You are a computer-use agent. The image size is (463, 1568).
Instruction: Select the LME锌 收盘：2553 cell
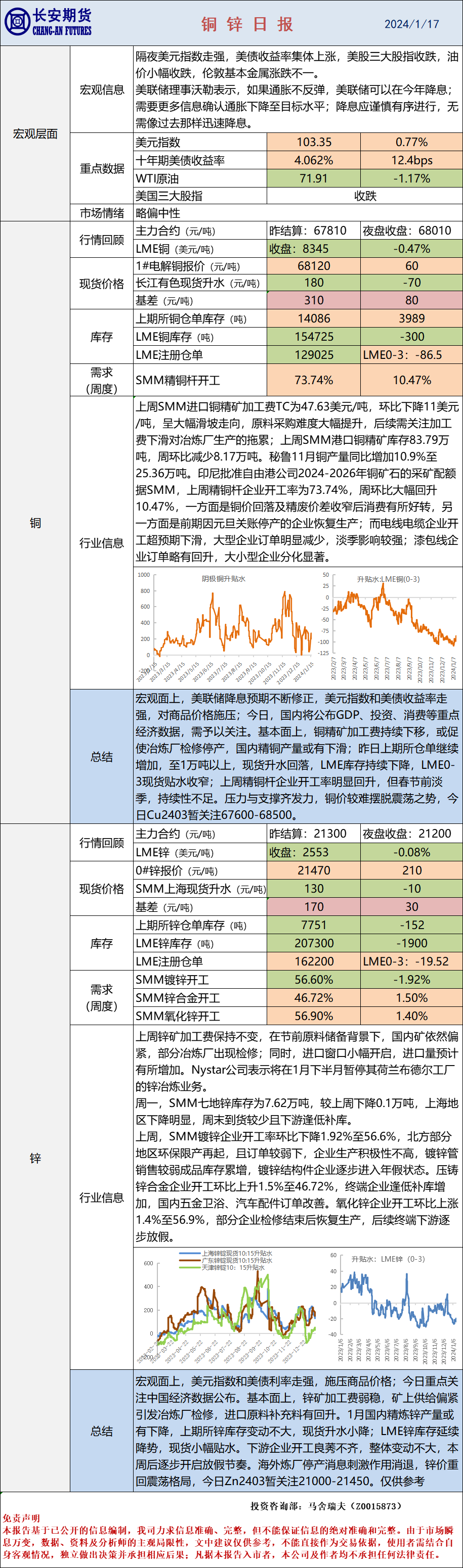[314, 852]
